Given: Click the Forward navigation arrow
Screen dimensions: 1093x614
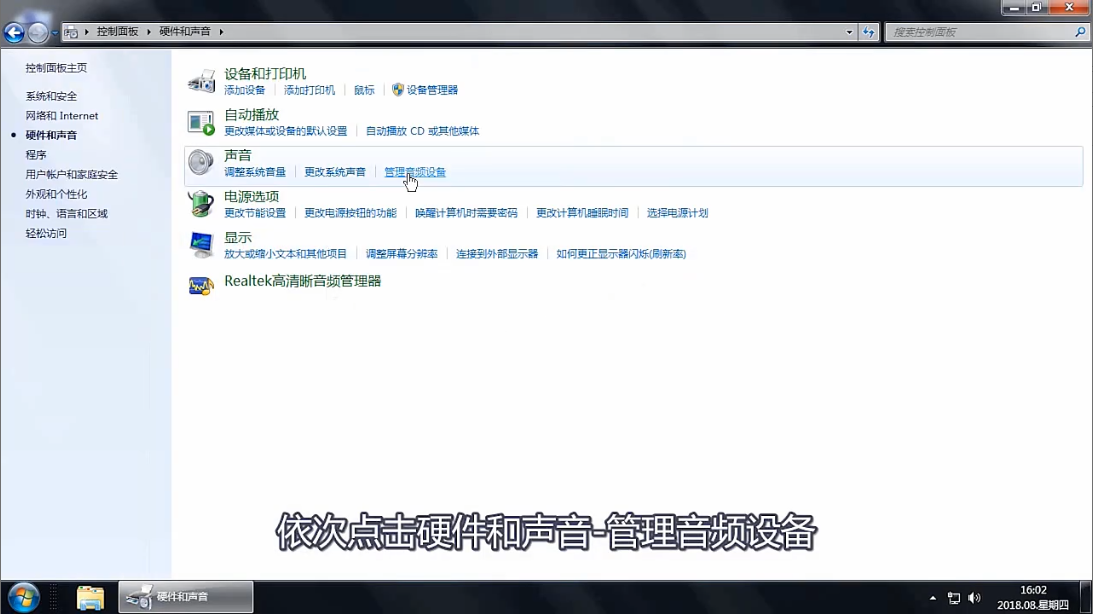Looking at the screenshot, I should point(38,32).
